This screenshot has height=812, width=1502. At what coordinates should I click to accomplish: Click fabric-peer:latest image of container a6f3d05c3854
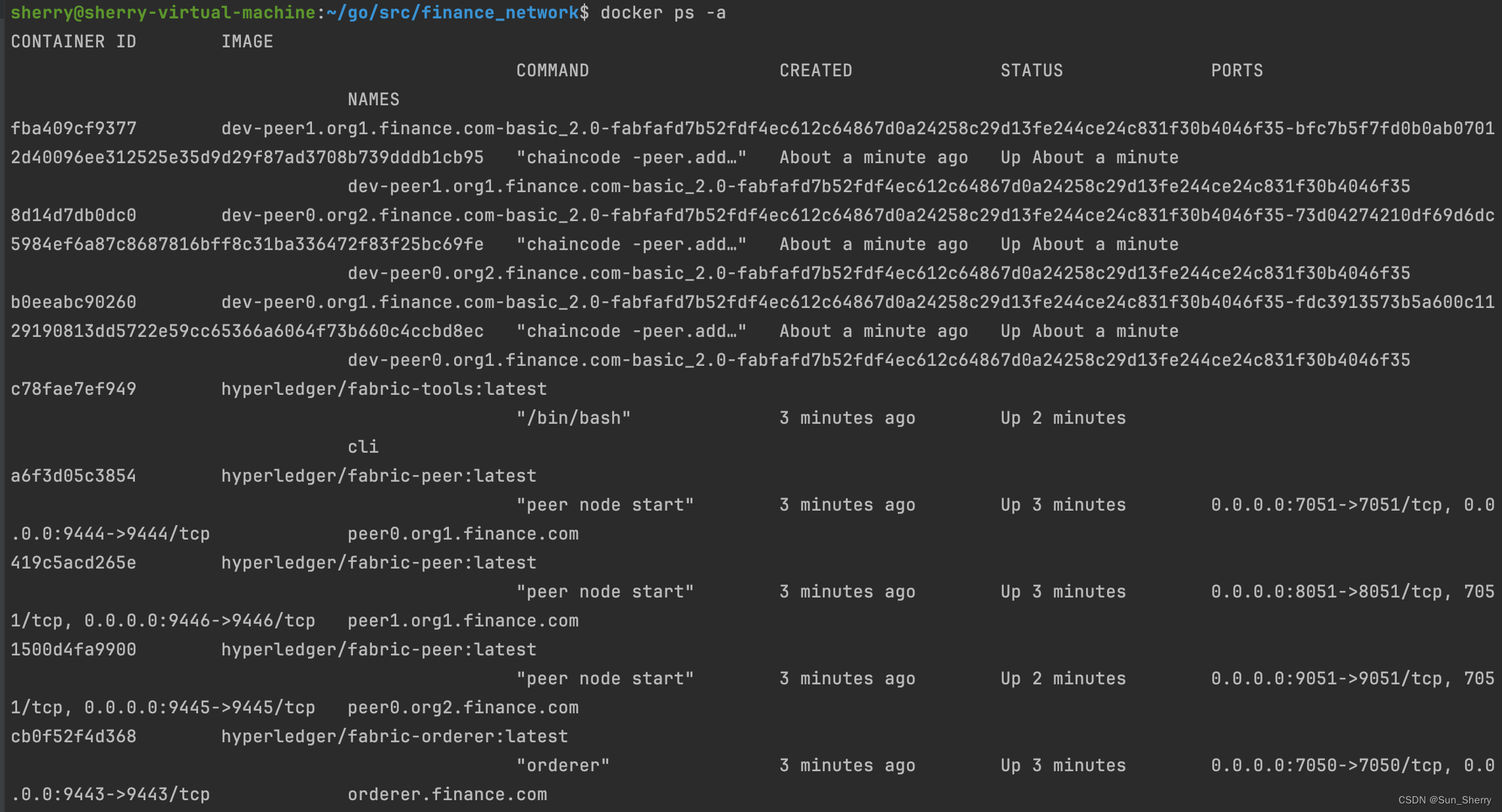point(379,476)
